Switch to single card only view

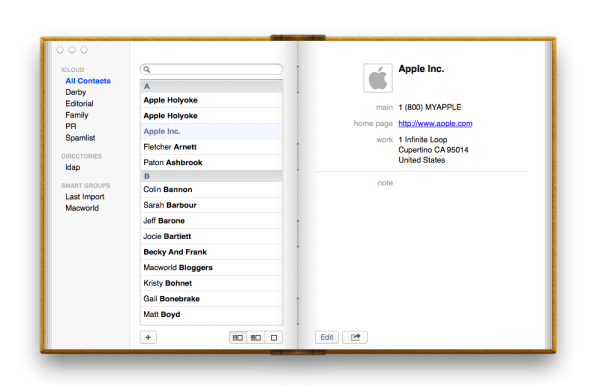pyautogui.click(x=274, y=338)
